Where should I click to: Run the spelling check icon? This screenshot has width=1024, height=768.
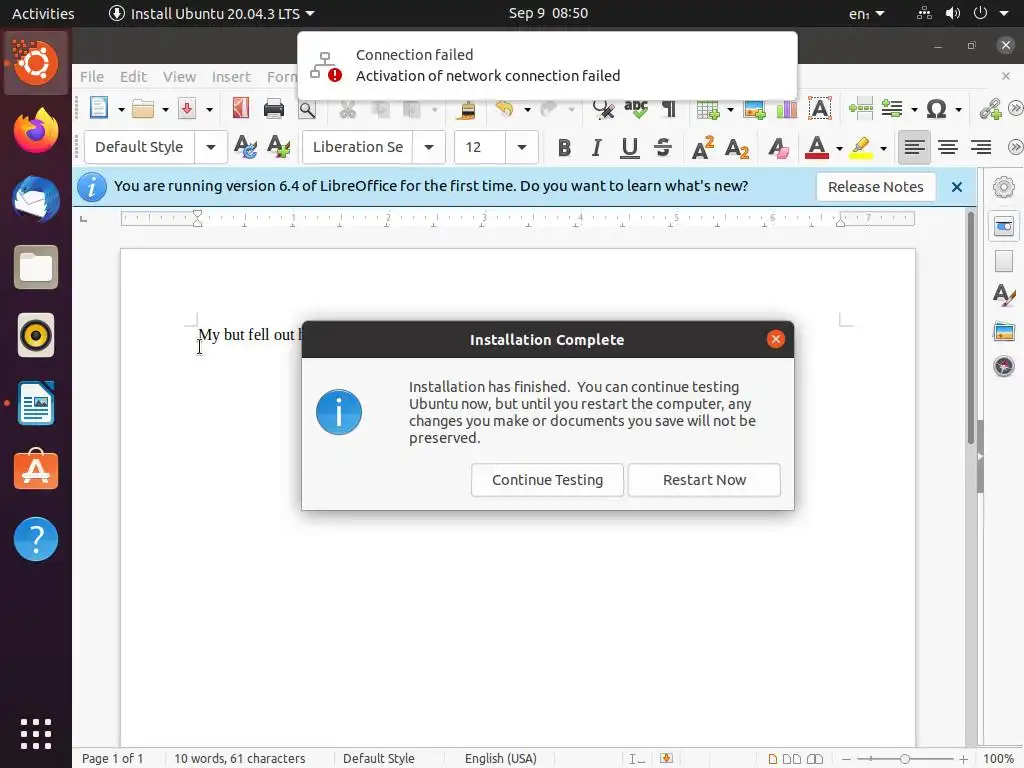click(635, 109)
